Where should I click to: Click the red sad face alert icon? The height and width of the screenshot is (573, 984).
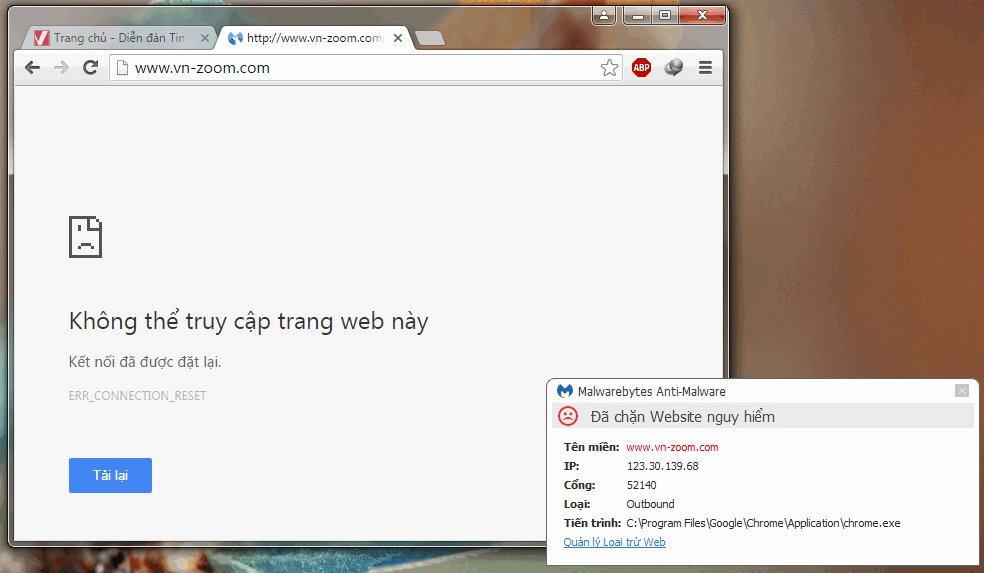tap(568, 416)
